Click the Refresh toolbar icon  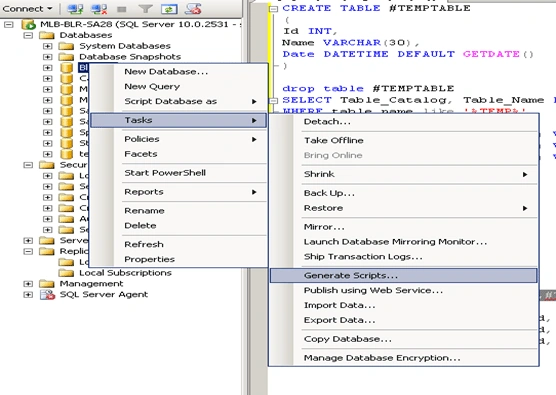169,9
